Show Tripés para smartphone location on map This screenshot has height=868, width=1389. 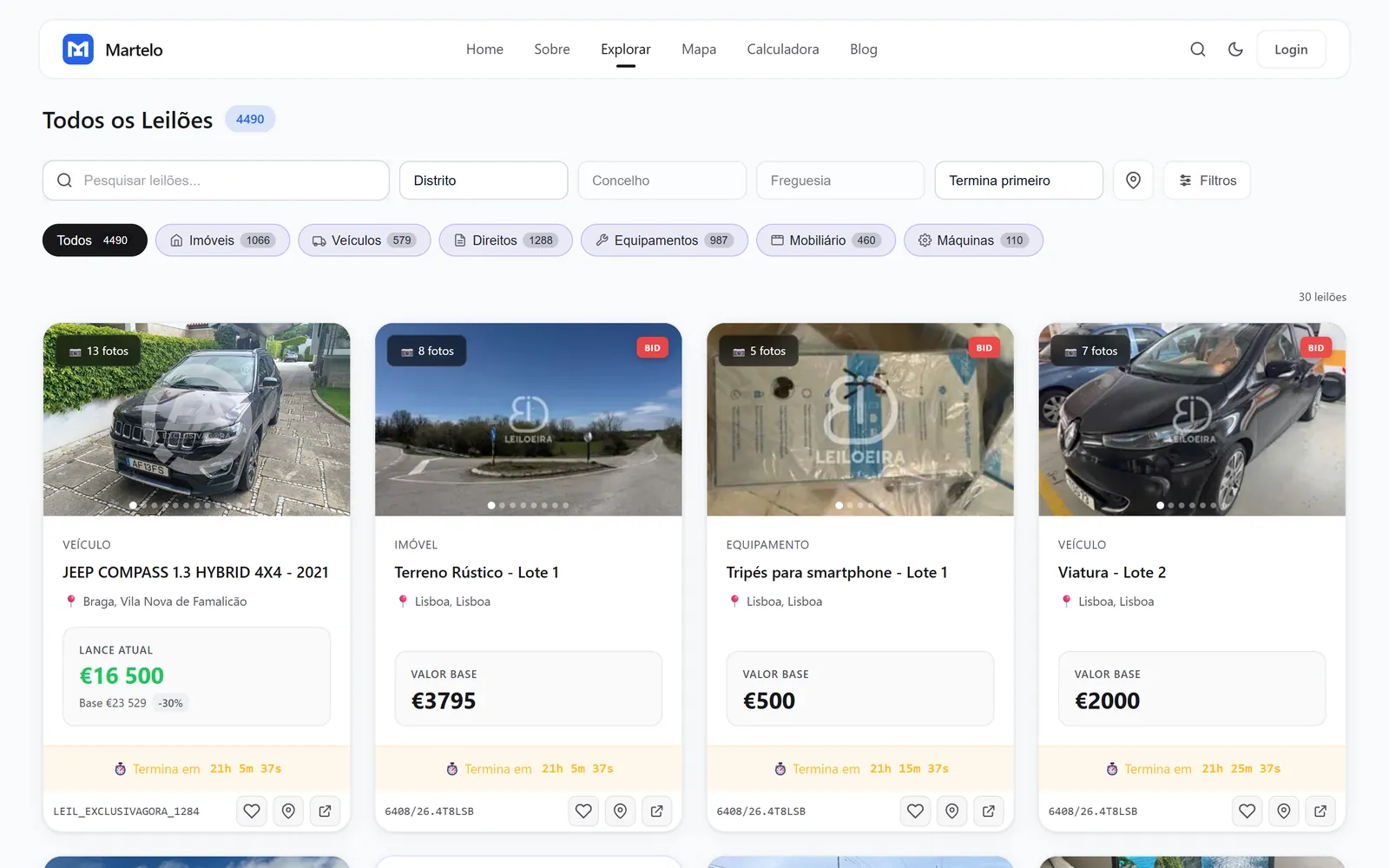(x=952, y=811)
